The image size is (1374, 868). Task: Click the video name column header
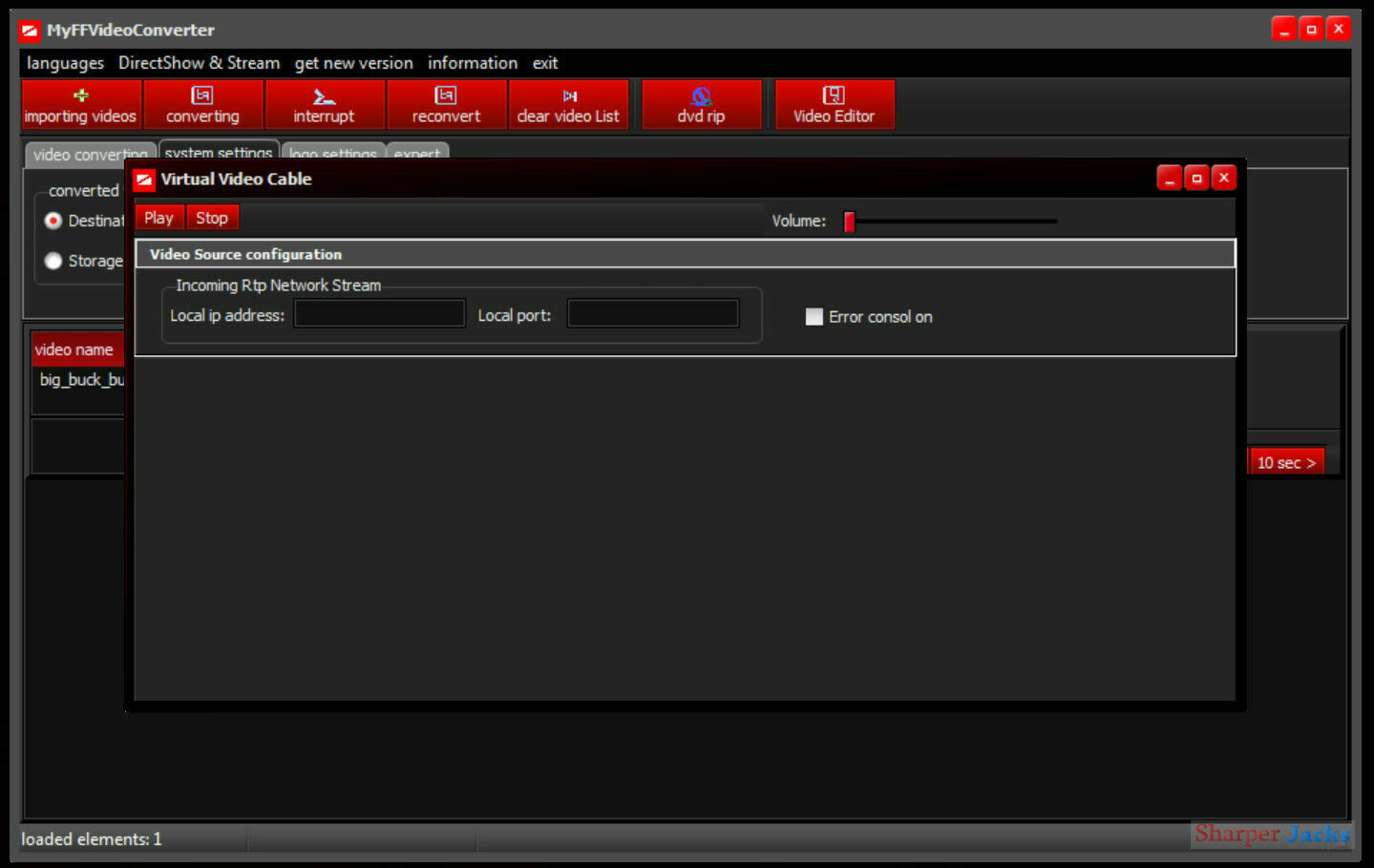pyautogui.click(x=78, y=349)
